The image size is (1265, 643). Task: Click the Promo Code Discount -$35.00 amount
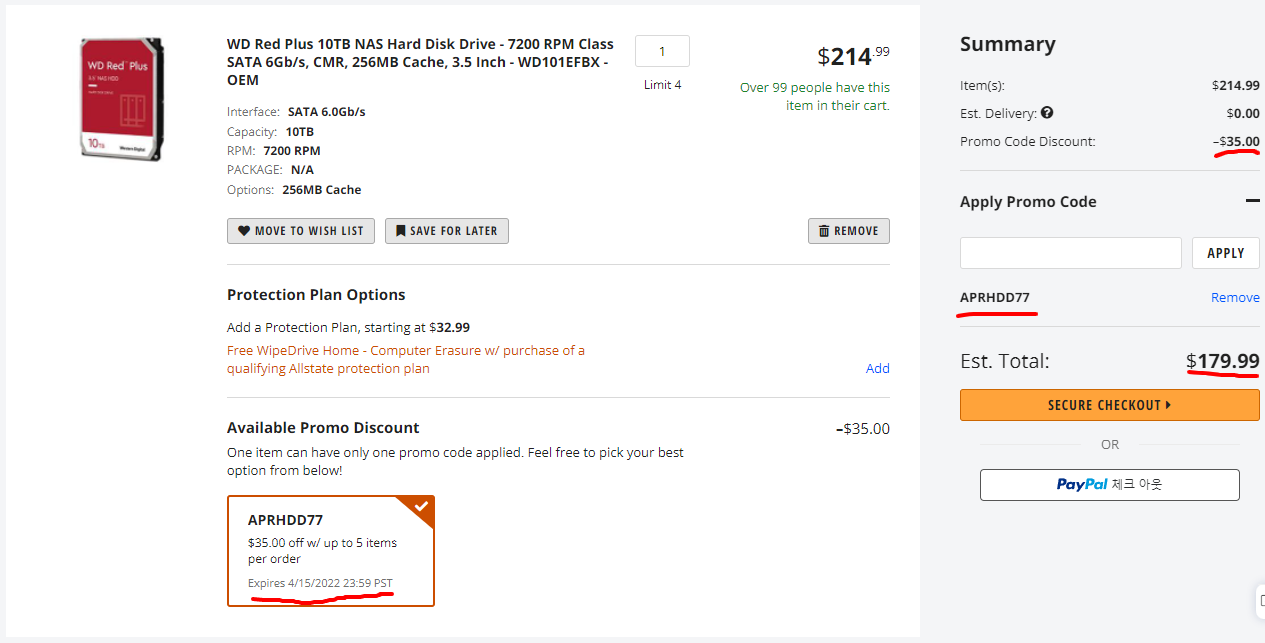(1236, 142)
